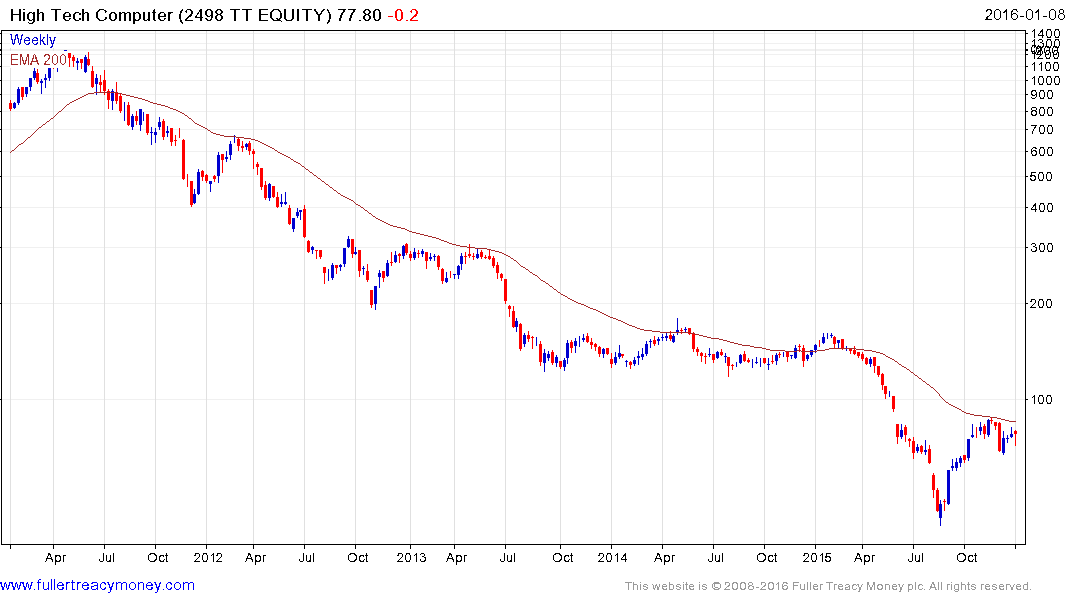This screenshot has height=600, width=1075.
Task: Select the 2014 label on time axis
Action: pyautogui.click(x=612, y=557)
